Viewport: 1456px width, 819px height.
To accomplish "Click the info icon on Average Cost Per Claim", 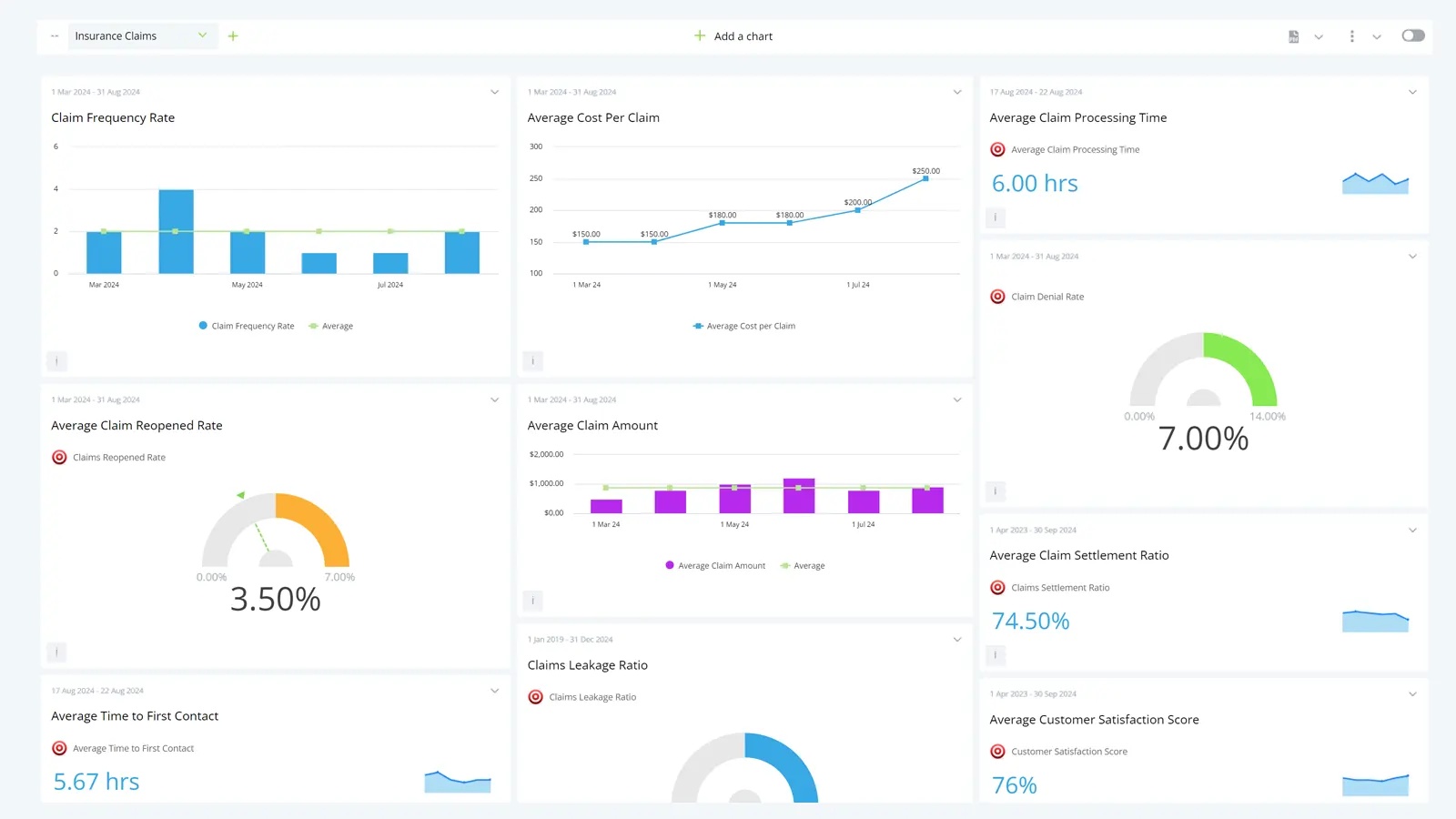I will click(532, 361).
